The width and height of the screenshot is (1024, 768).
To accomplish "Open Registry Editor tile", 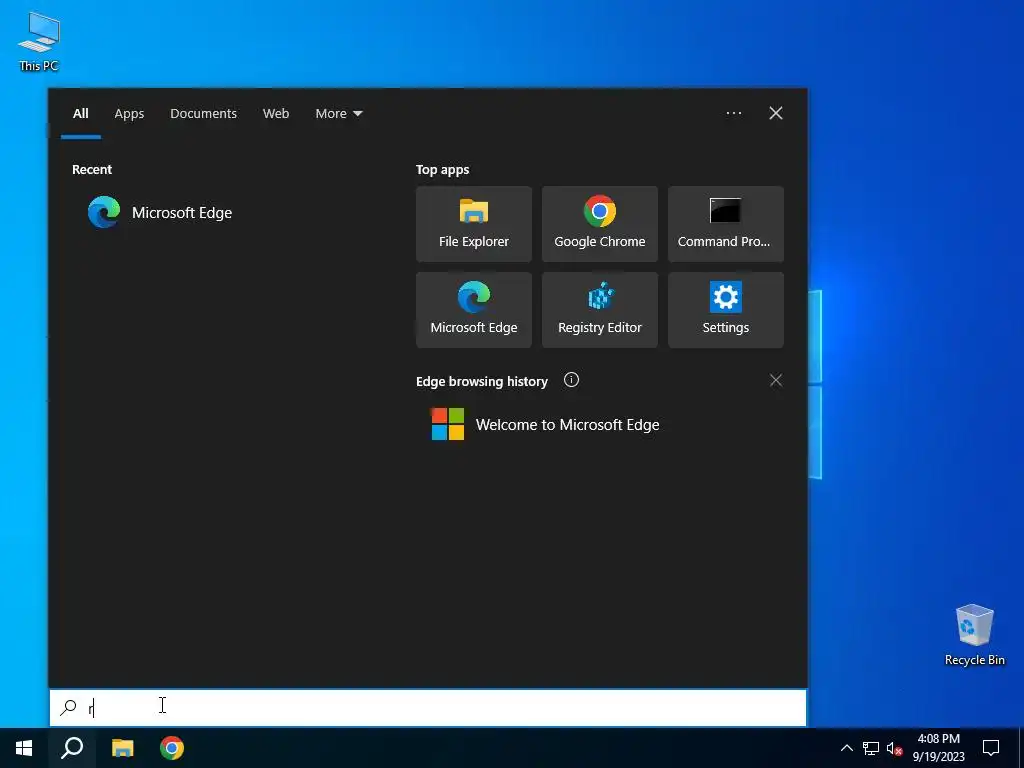I will click(x=600, y=310).
